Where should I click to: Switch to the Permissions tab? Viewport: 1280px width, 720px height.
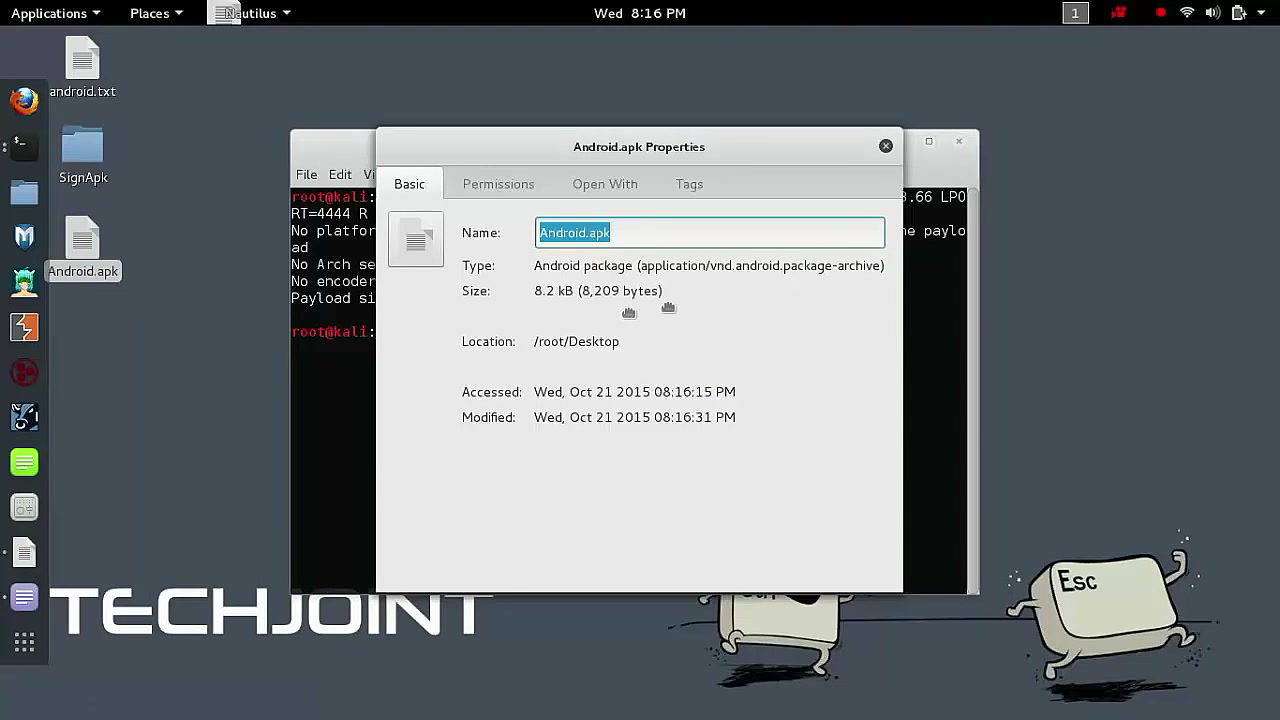(x=498, y=184)
